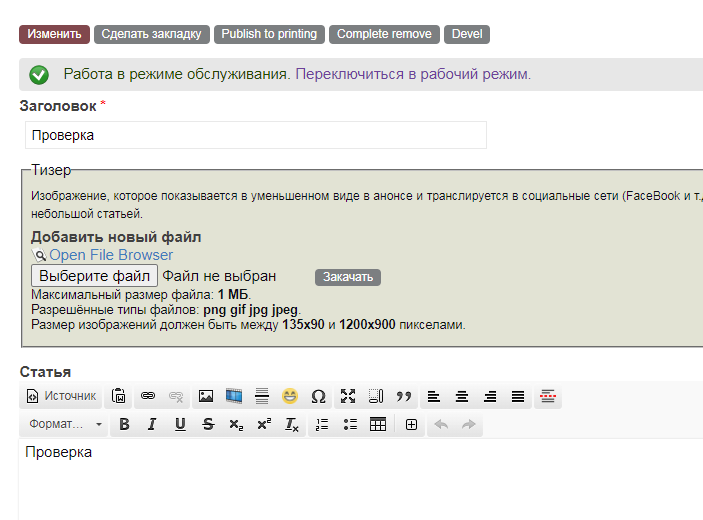
Task: Insert numbered list
Action: (322, 424)
